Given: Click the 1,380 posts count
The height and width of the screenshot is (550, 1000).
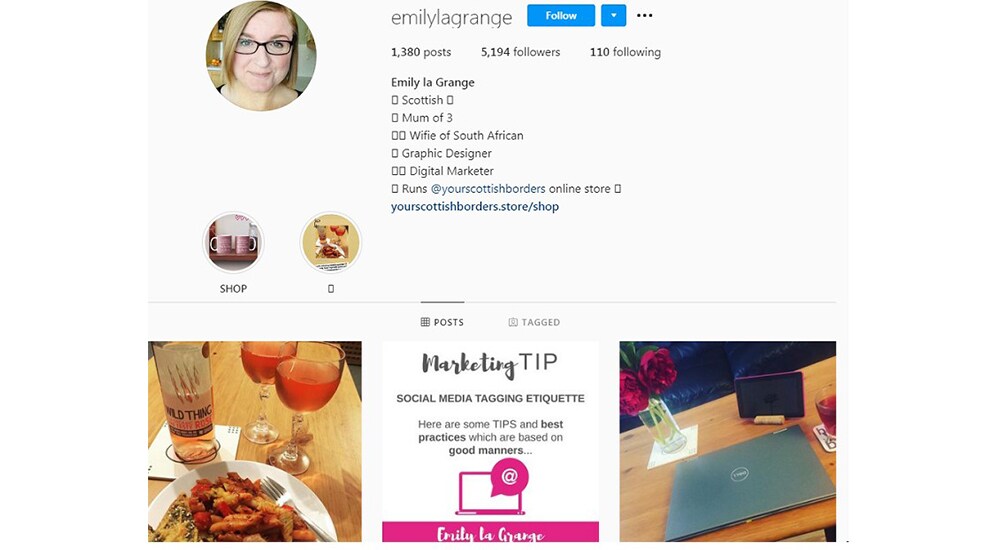Looking at the screenshot, I should (x=421, y=52).
